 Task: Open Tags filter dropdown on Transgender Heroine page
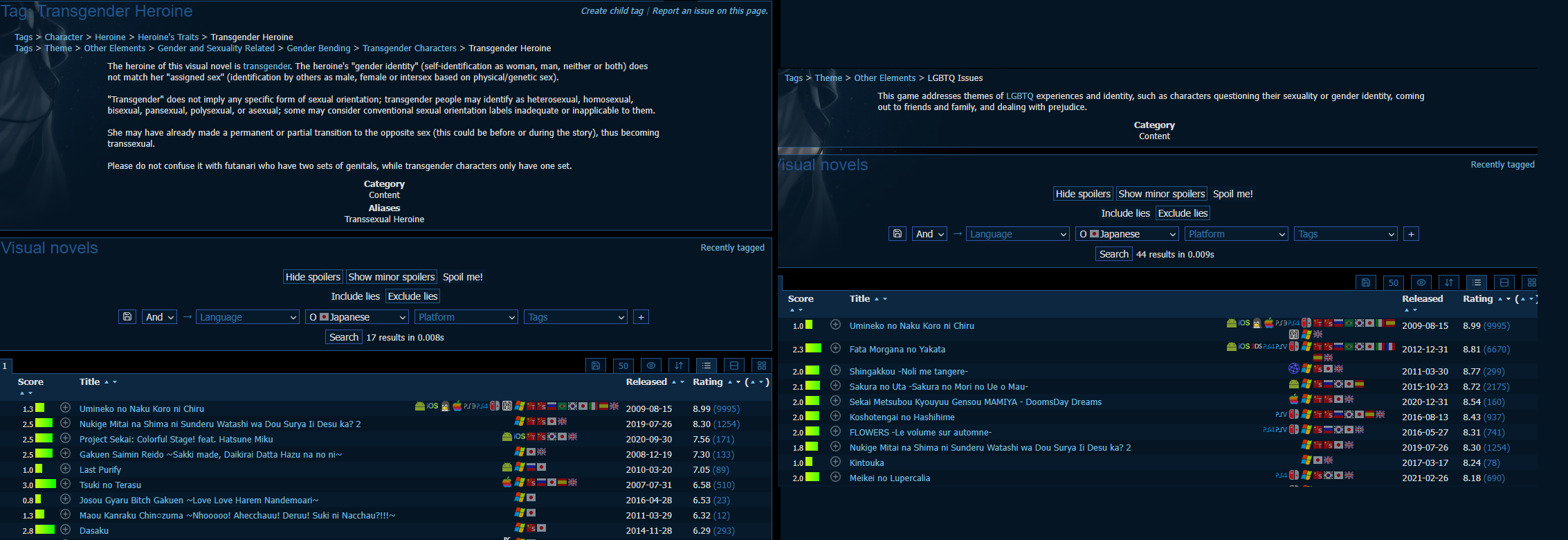576,317
